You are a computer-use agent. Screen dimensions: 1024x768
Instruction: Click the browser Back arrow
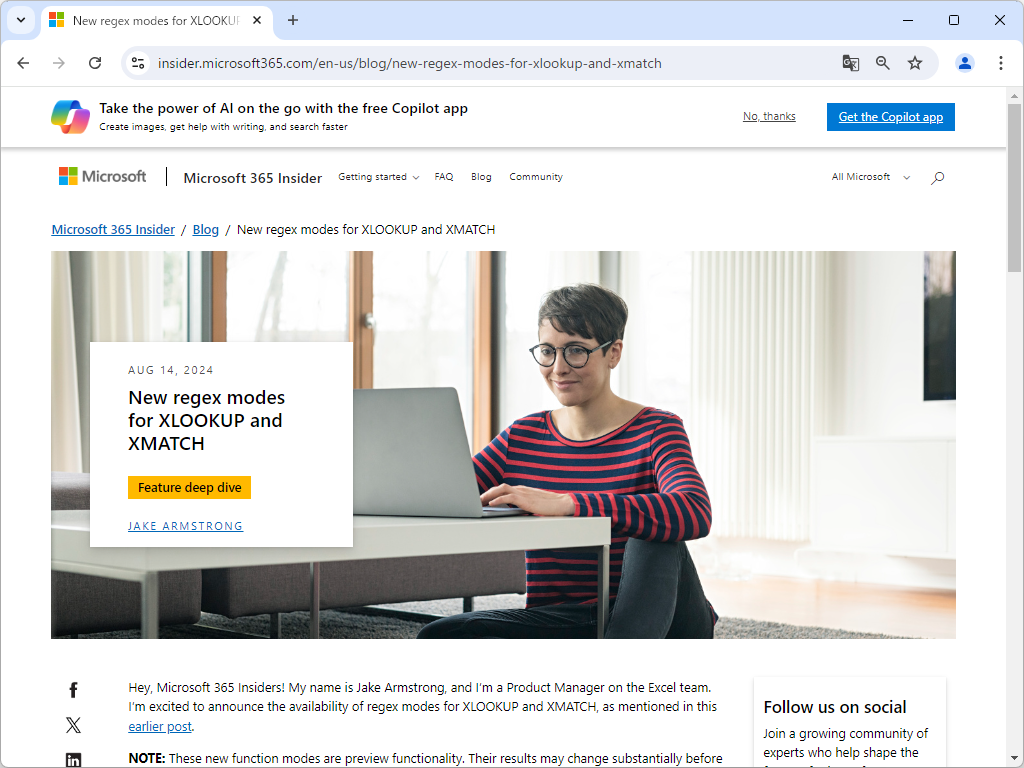tap(24, 63)
